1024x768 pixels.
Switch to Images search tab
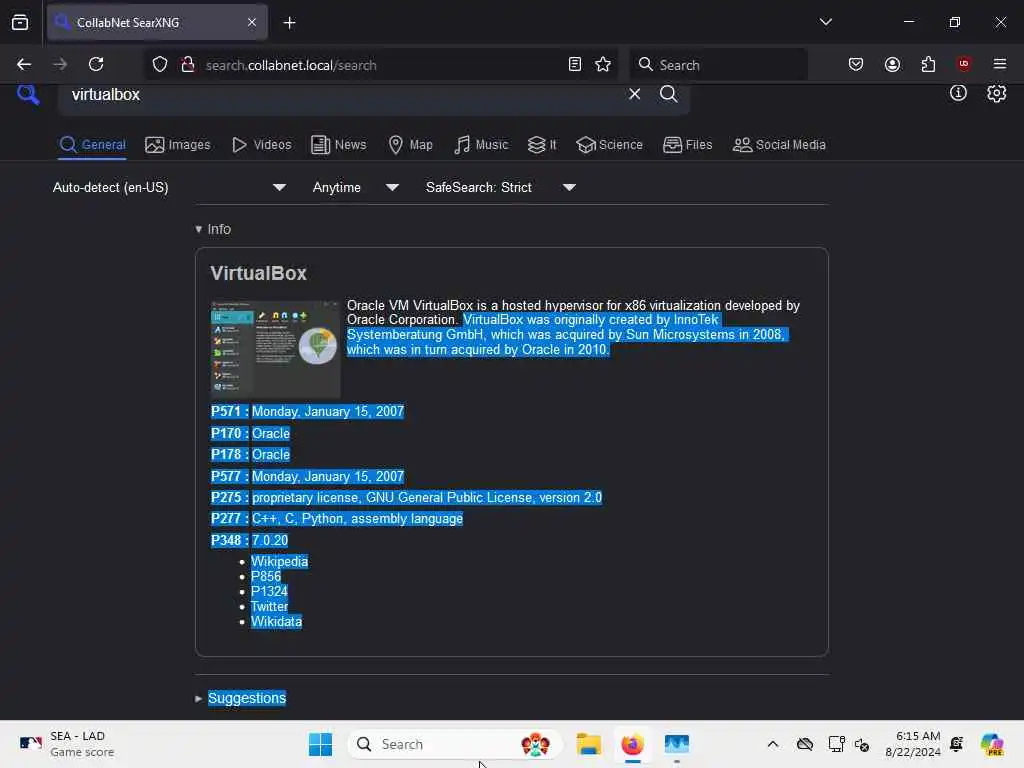(178, 144)
